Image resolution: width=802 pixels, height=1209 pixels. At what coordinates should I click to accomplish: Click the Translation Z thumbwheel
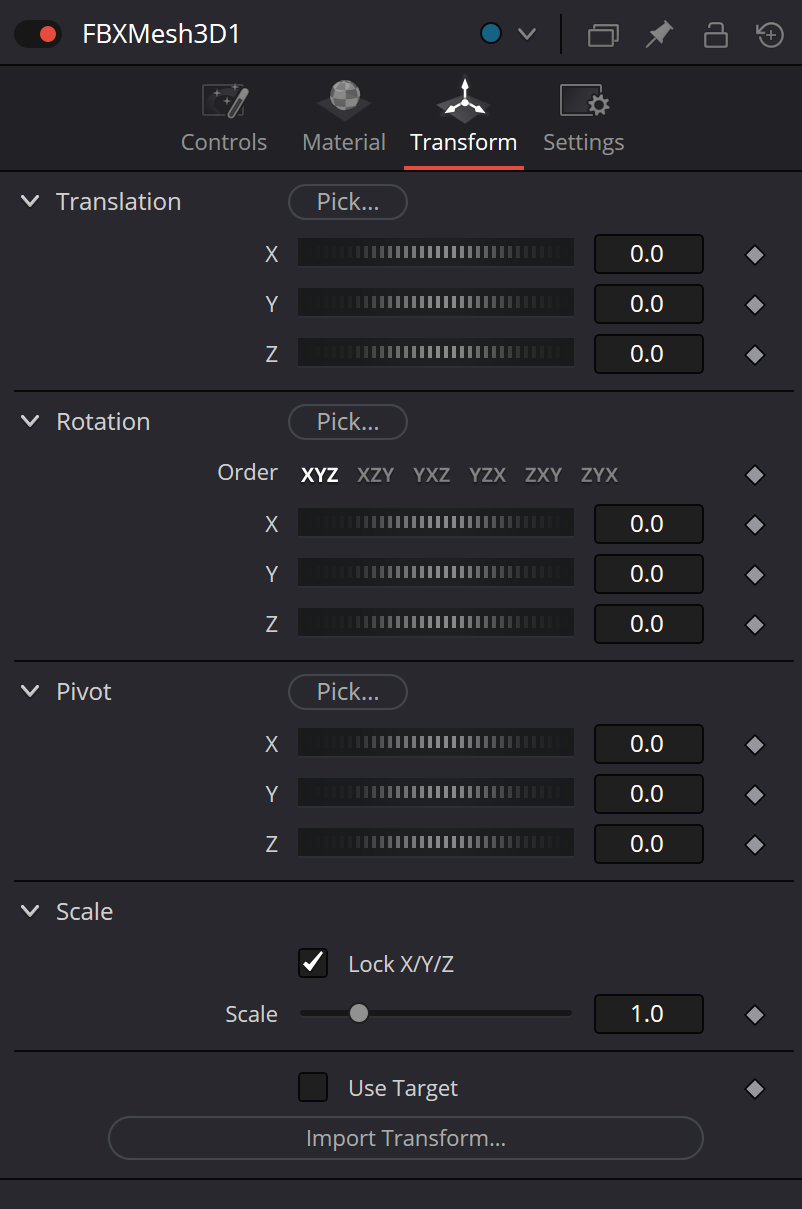[x=436, y=353]
